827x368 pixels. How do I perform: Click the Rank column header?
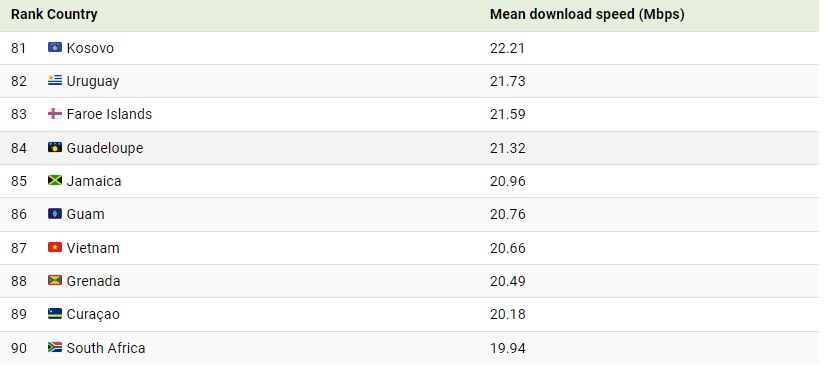click(x=27, y=15)
